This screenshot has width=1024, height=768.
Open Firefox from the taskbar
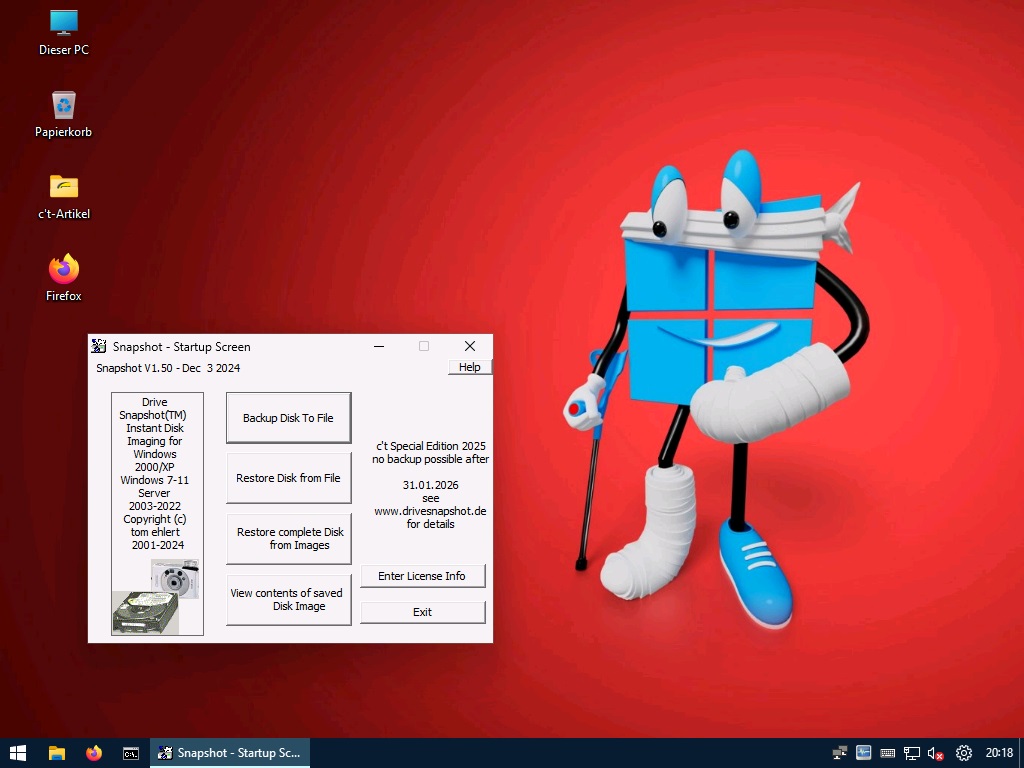point(94,753)
